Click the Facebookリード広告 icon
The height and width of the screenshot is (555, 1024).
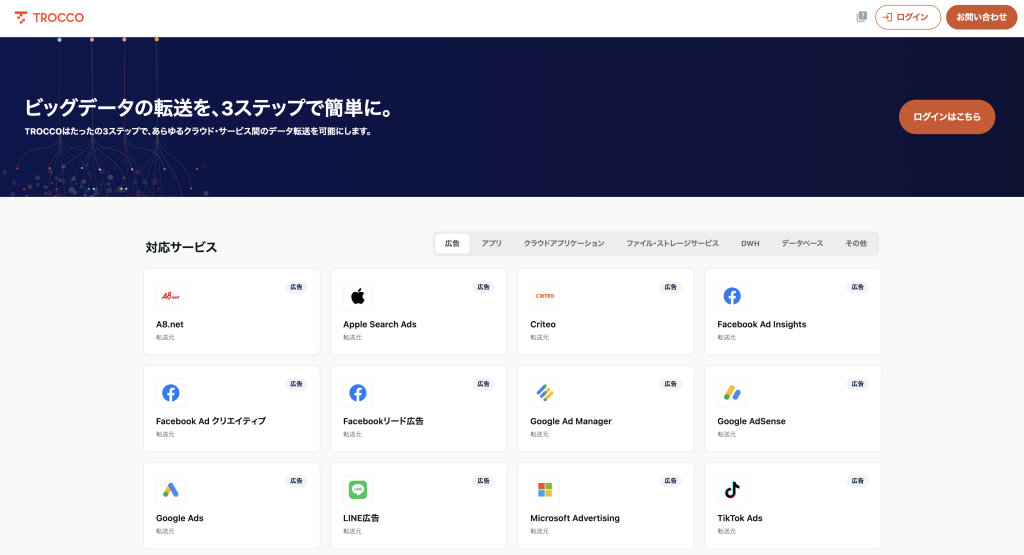(358, 393)
